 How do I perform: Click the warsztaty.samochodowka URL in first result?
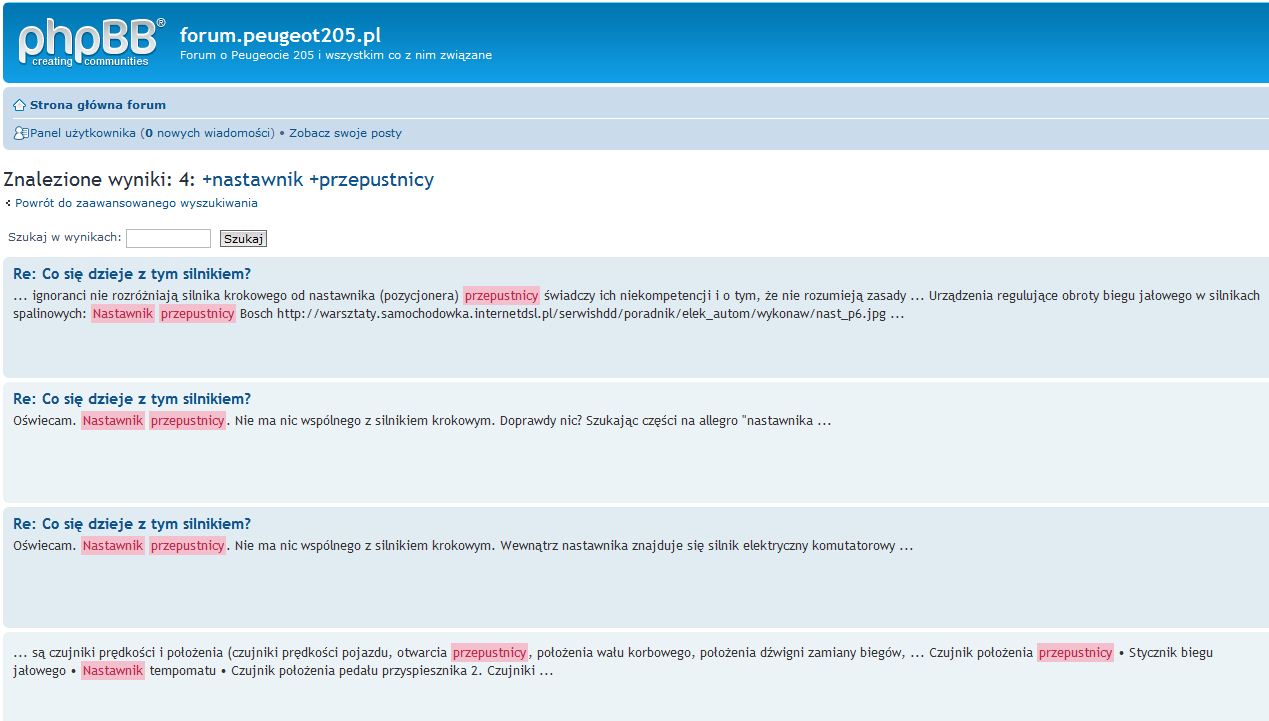click(x=581, y=314)
